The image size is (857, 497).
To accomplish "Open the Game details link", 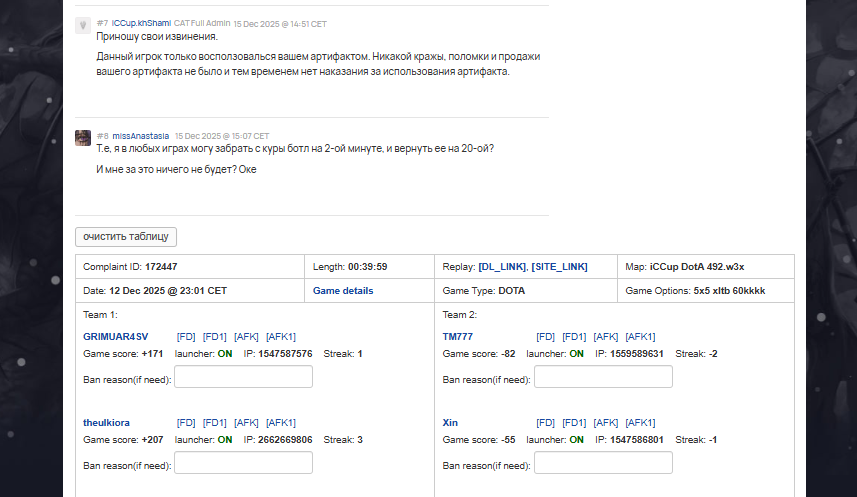I will pyautogui.click(x=343, y=291).
